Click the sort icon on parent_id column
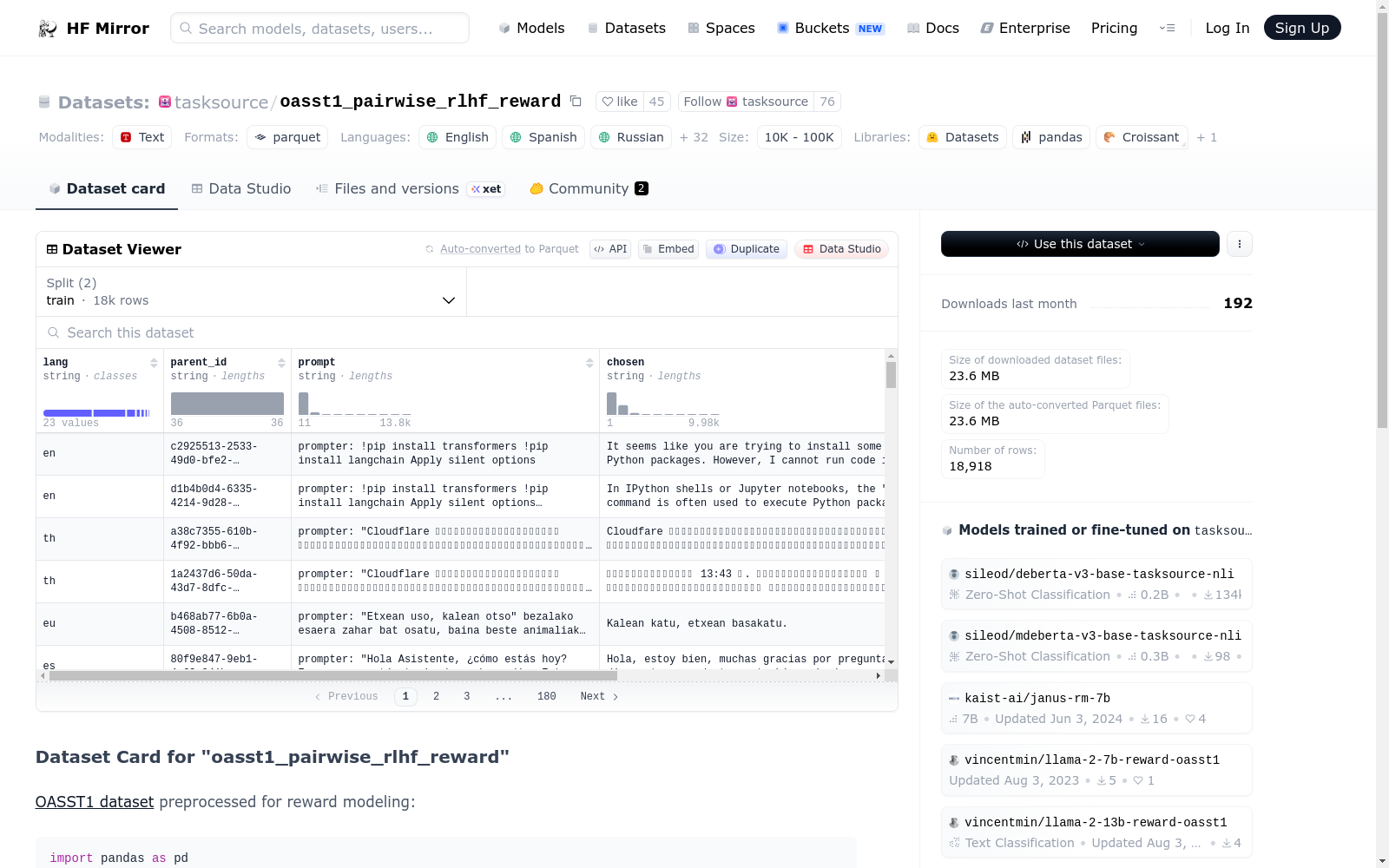1389x868 pixels. click(x=281, y=363)
